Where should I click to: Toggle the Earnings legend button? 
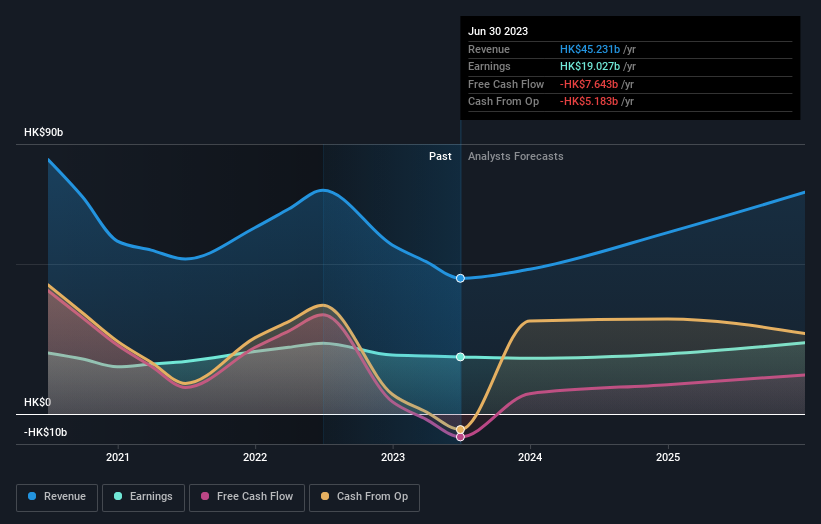pyautogui.click(x=143, y=497)
